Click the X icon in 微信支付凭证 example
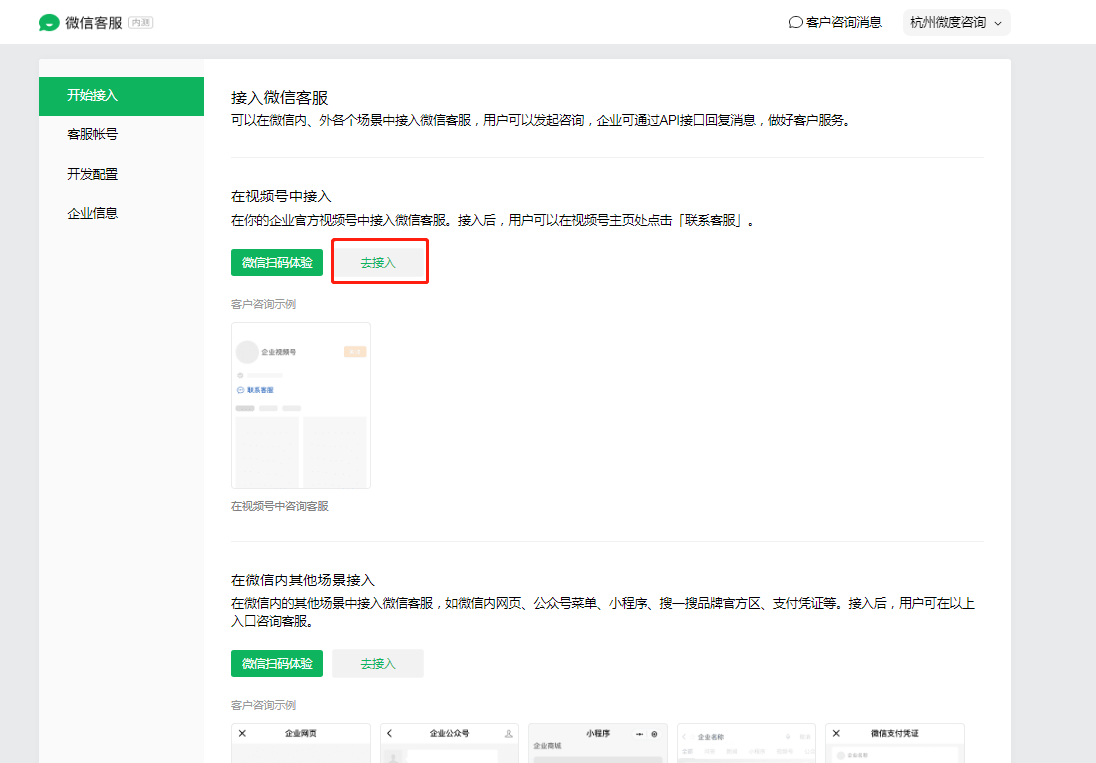The width and height of the screenshot is (1096, 763). (836, 734)
